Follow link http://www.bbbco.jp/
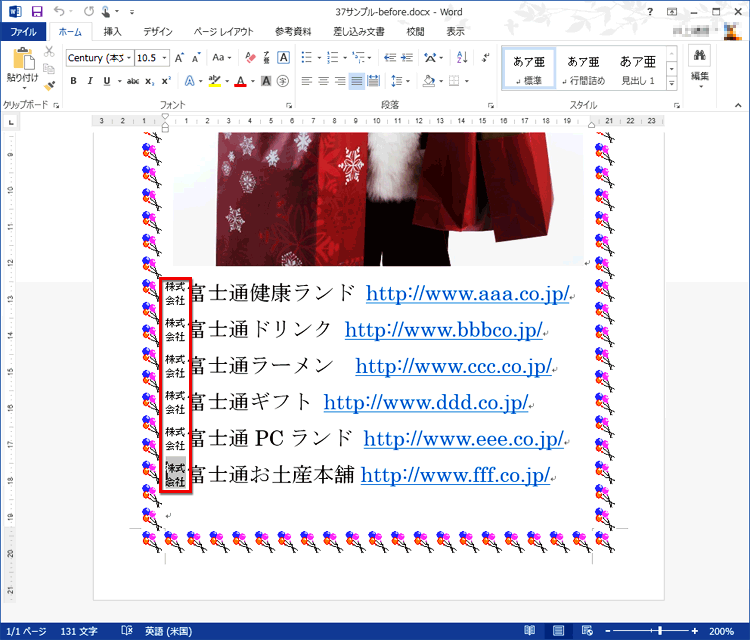Viewport: 750px width, 640px height. click(x=444, y=330)
